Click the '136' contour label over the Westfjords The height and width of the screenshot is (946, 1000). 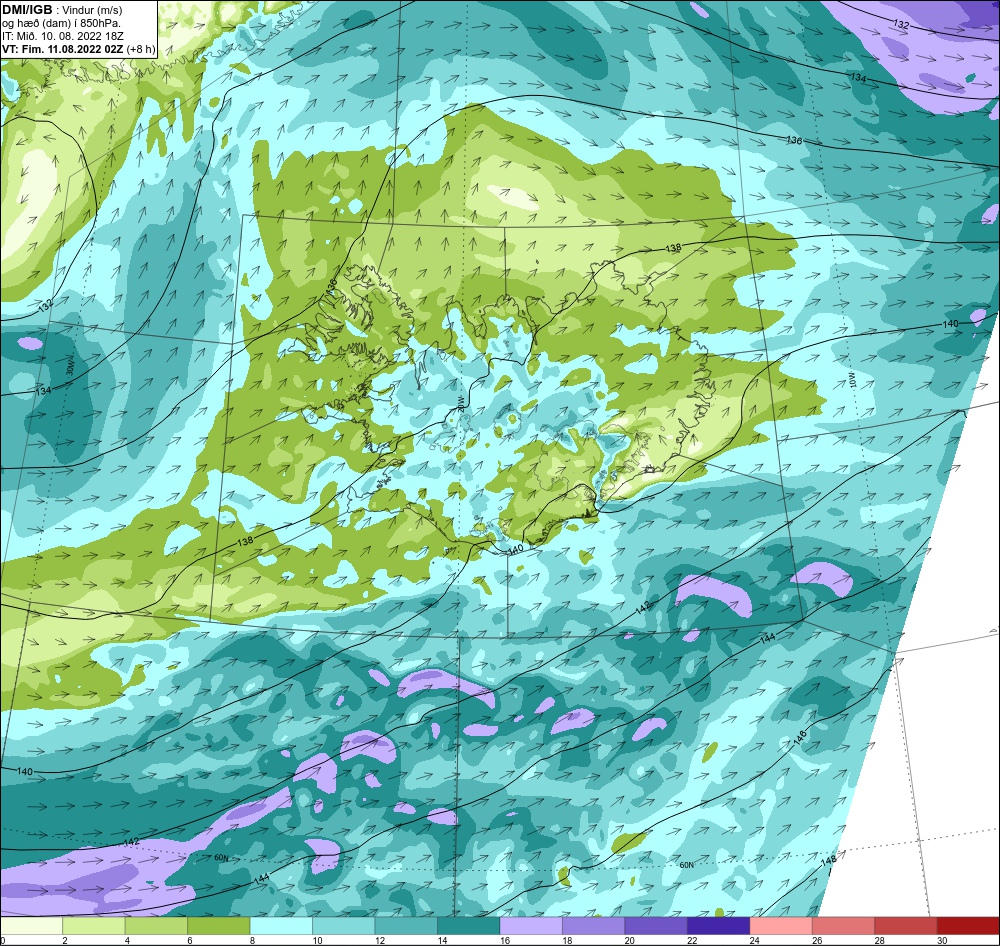pyautogui.click(x=330, y=286)
